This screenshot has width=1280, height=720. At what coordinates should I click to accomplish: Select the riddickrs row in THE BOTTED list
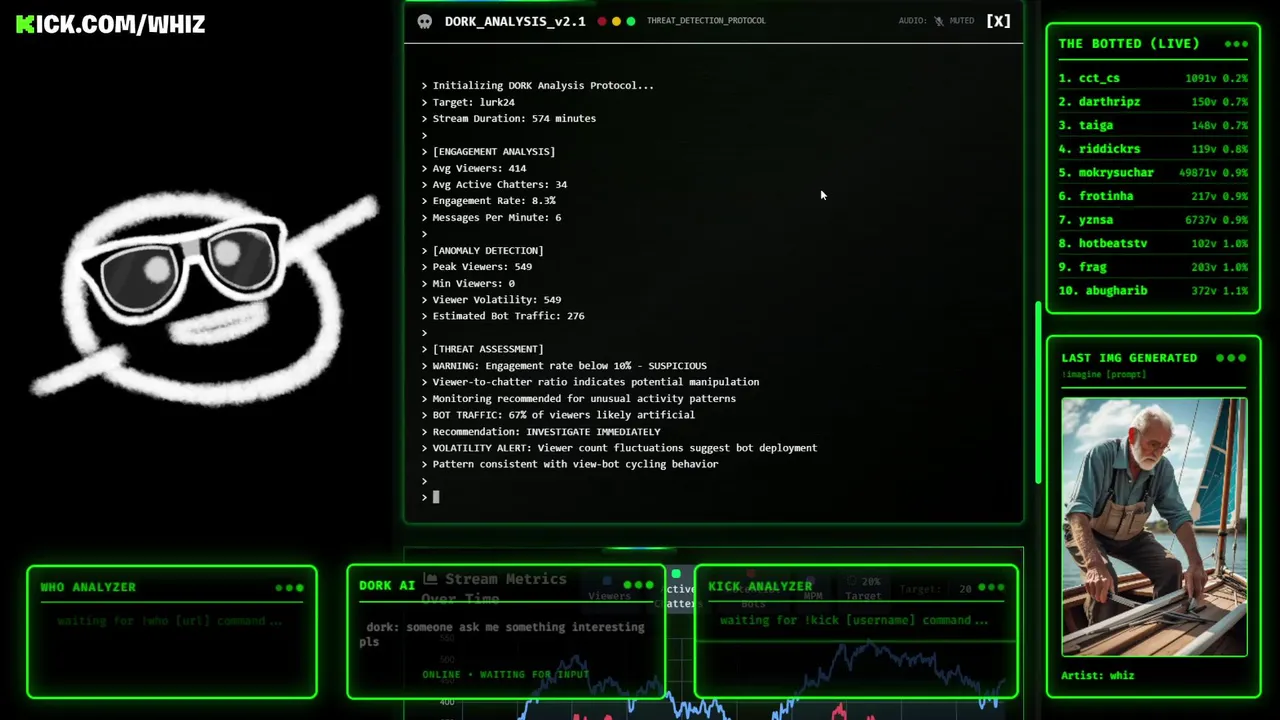pos(1153,149)
